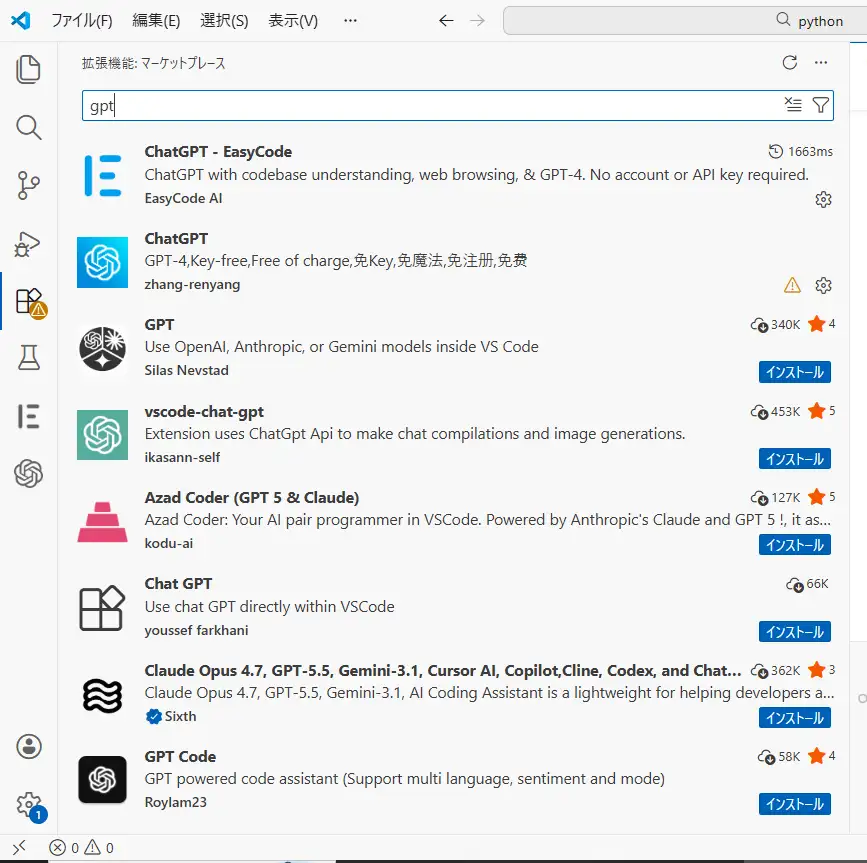Screen dimensions: 867x863
Task: Open the marketplace more actions menu
Action: [x=821, y=62]
